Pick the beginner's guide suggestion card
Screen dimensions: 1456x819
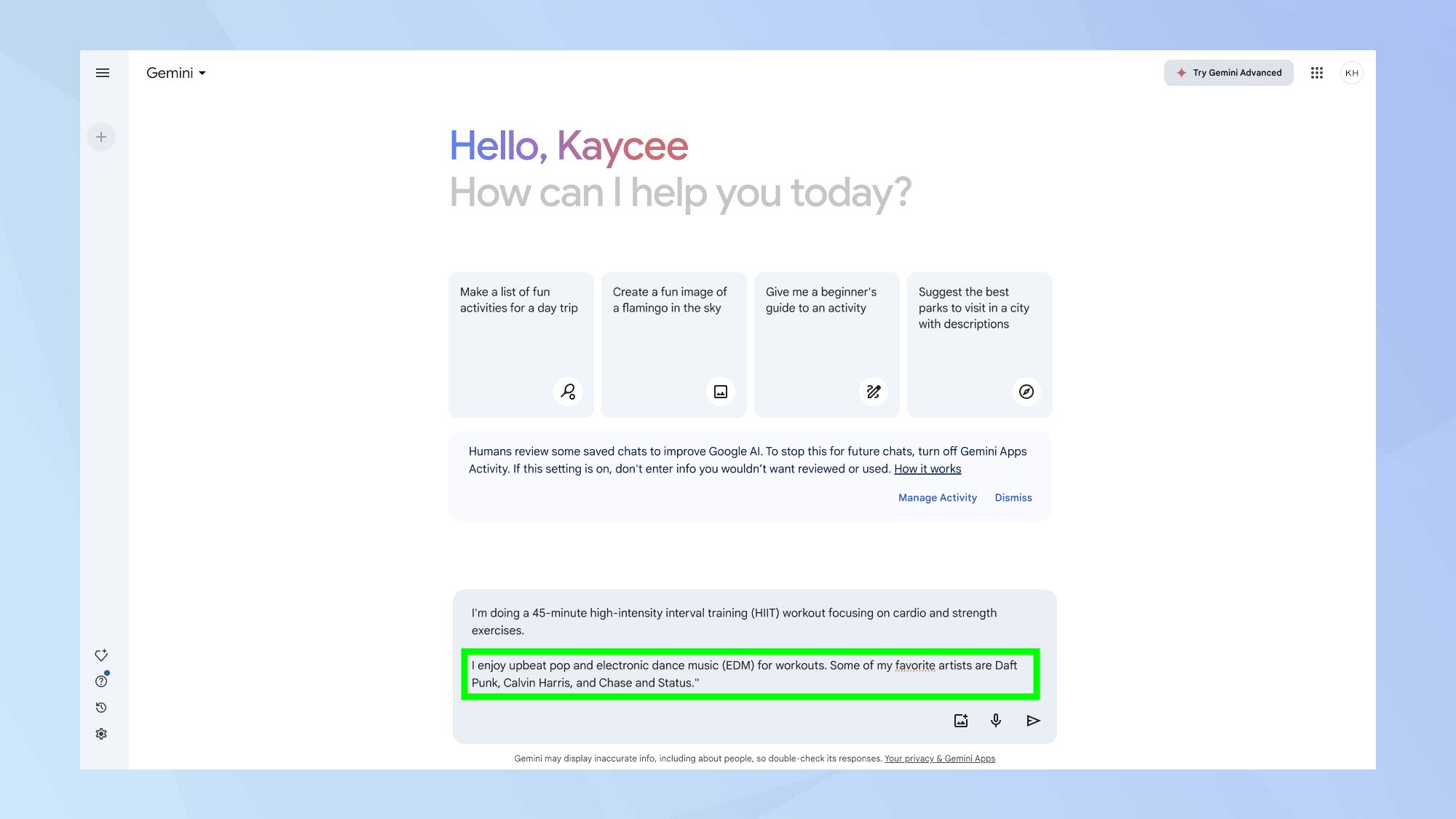click(826, 344)
